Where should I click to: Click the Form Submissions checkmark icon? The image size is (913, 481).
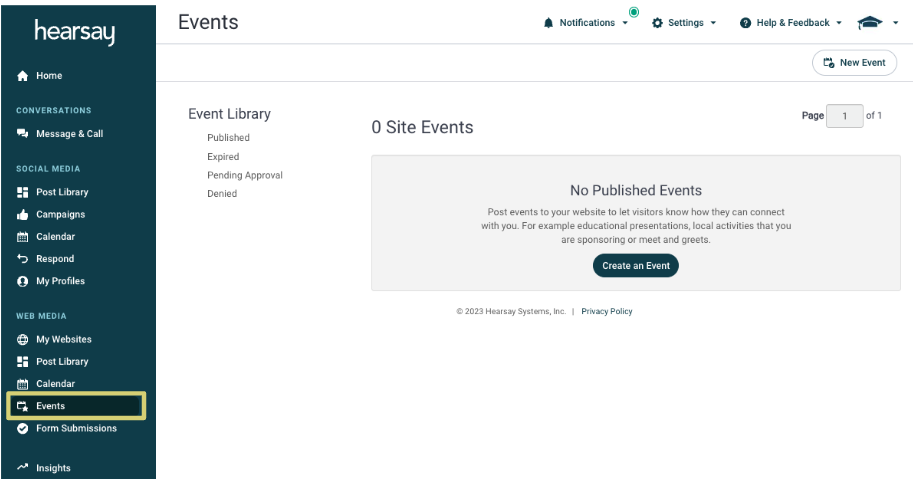[x=22, y=429]
